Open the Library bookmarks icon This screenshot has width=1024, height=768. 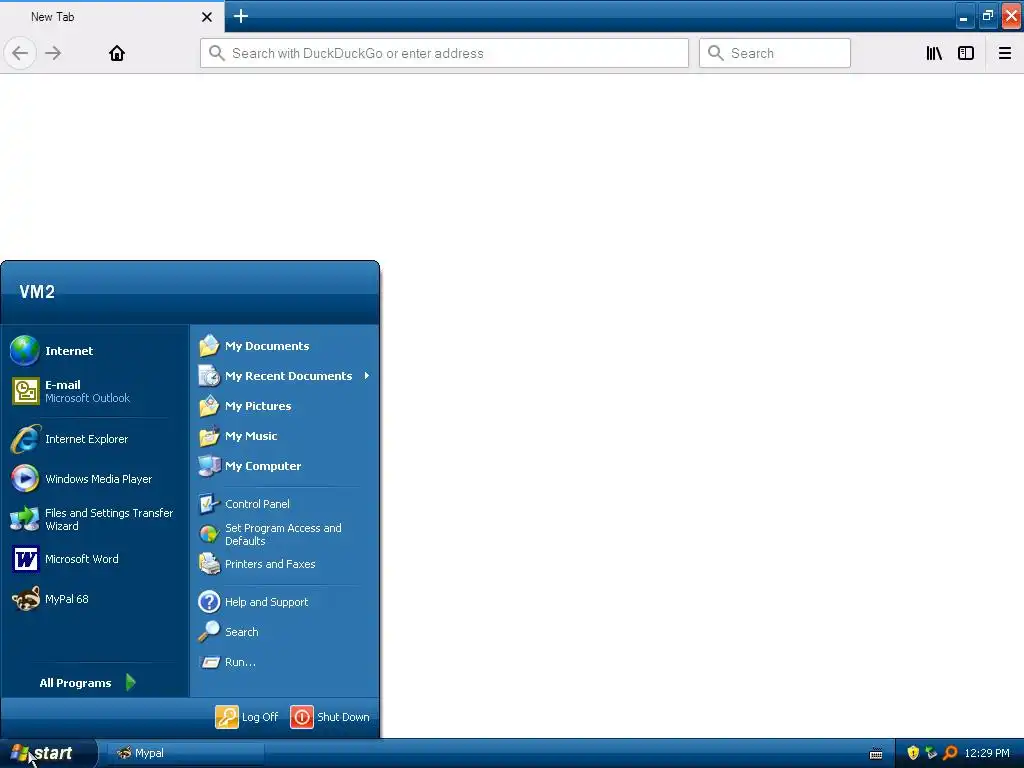pos(934,53)
